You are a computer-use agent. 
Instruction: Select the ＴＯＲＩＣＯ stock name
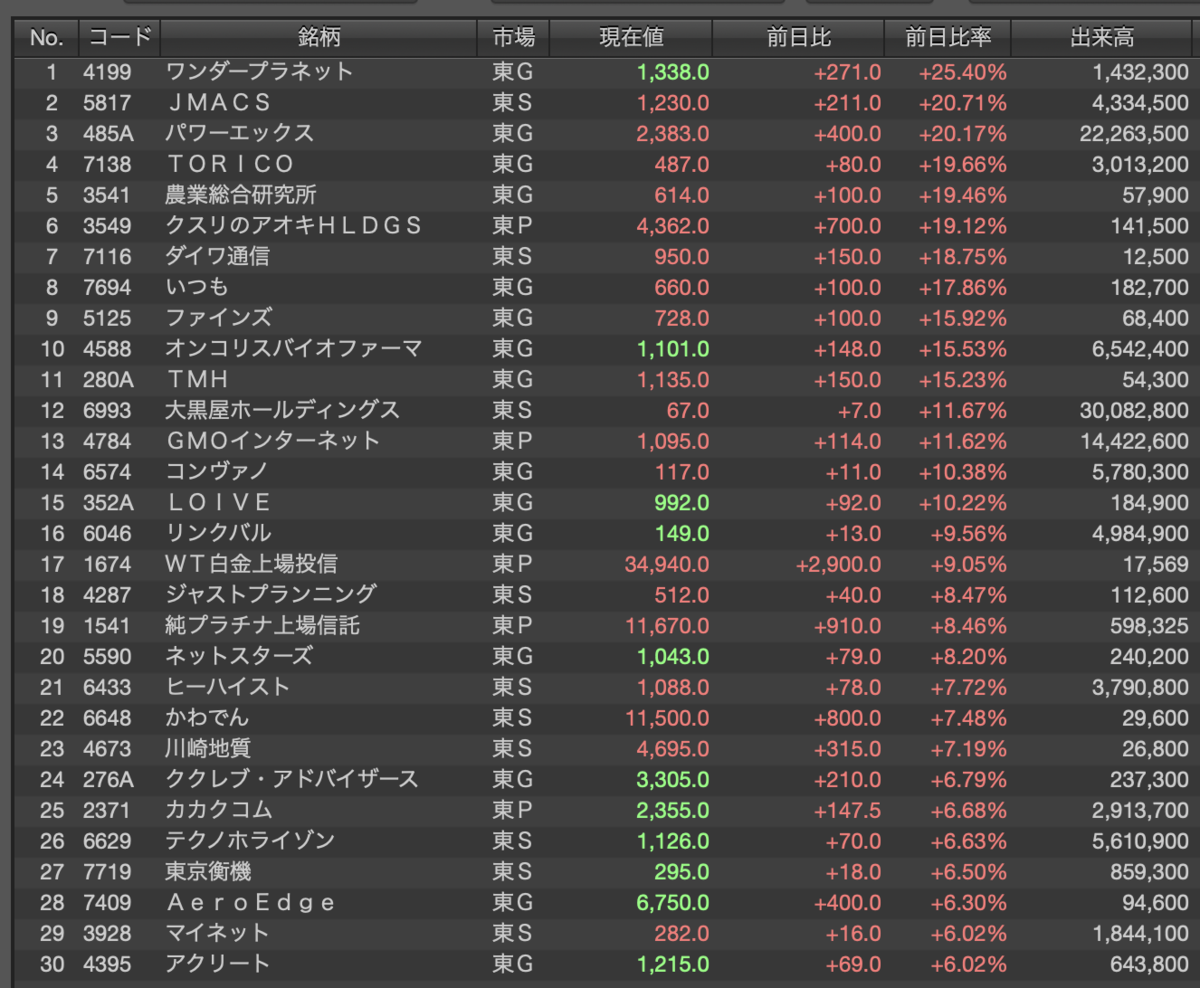(230, 164)
